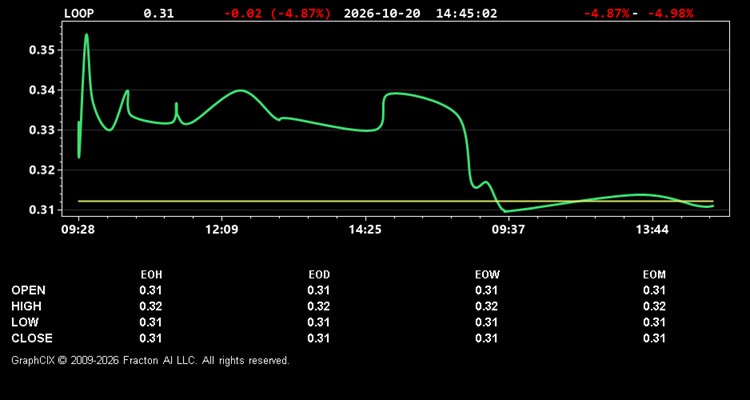Click the GraphCIX copyright notice
This screenshot has height=400, width=750.
click(150, 360)
